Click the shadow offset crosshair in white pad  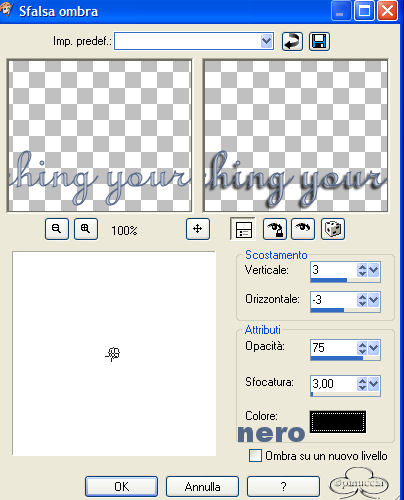113,354
